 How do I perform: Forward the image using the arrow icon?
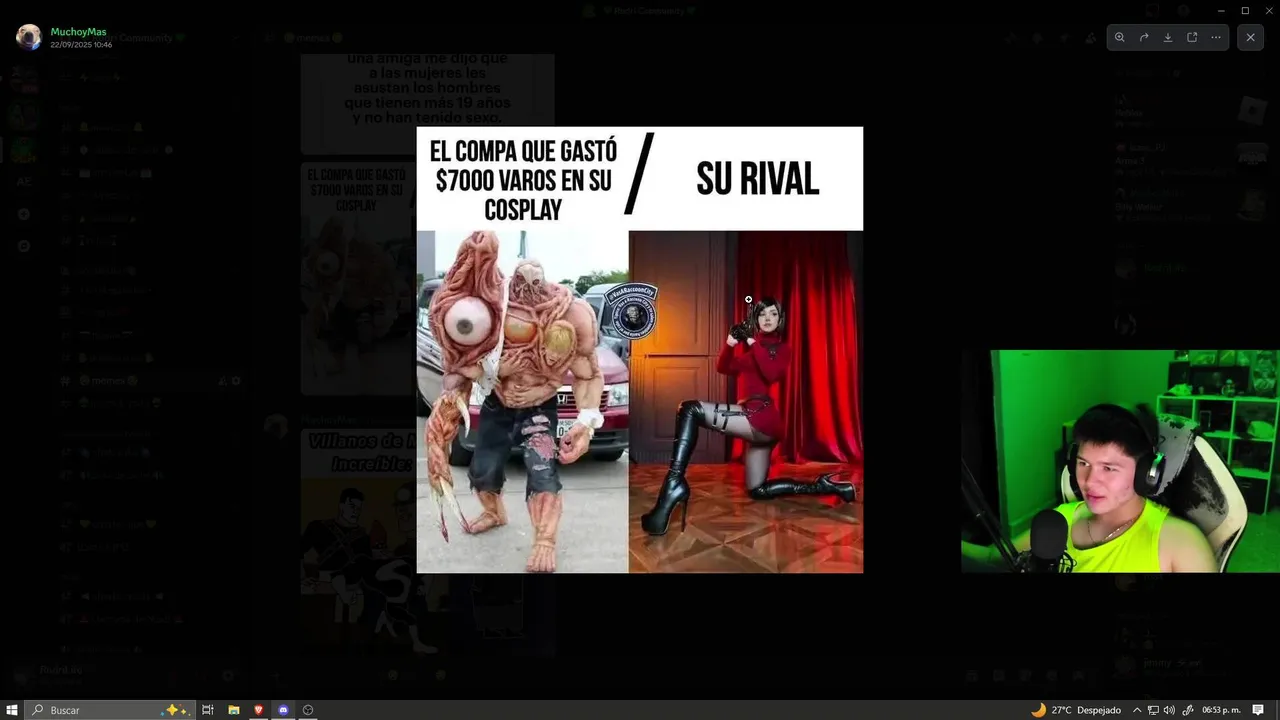pos(1144,37)
